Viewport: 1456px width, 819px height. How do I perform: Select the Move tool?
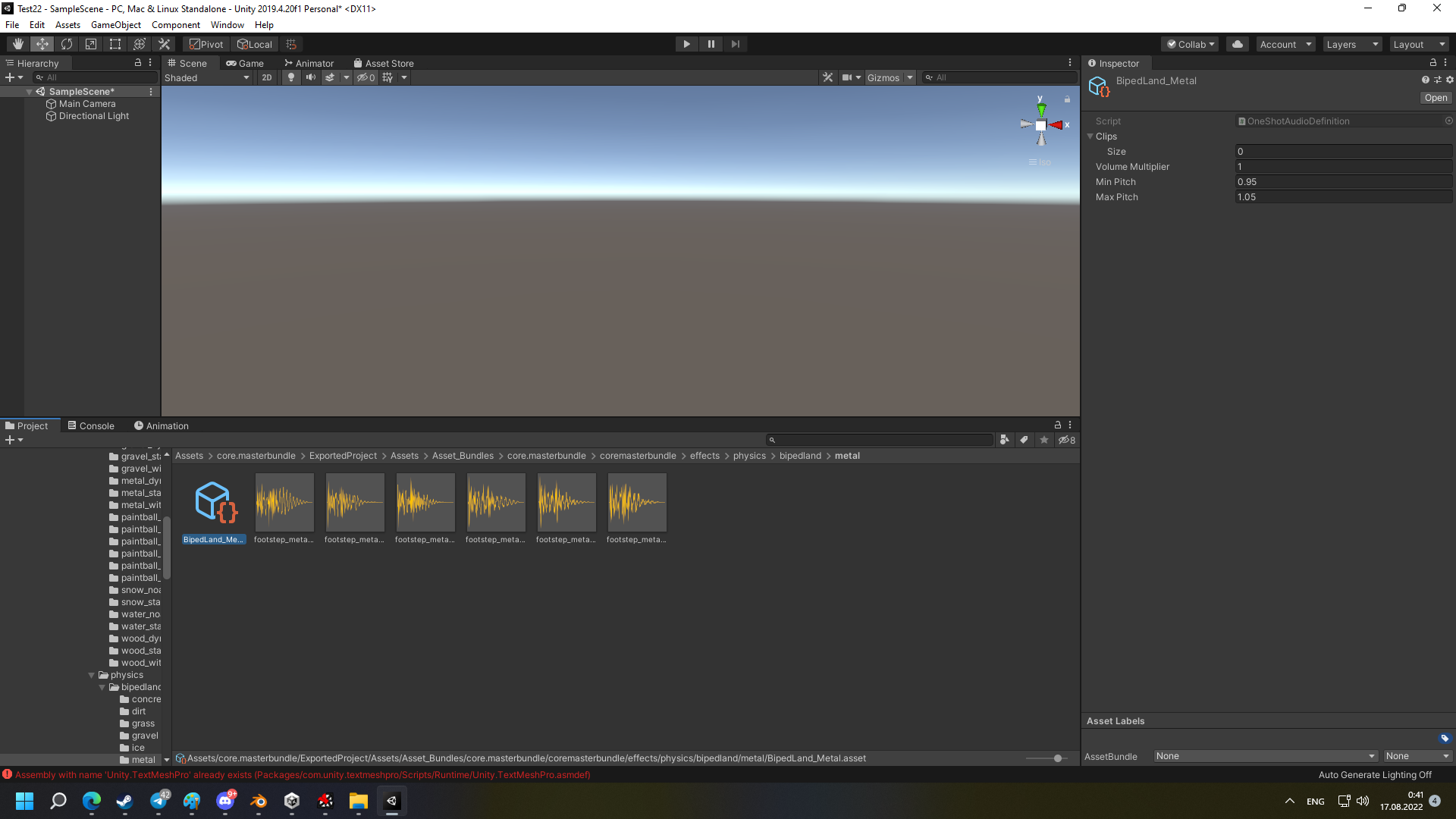[x=42, y=43]
